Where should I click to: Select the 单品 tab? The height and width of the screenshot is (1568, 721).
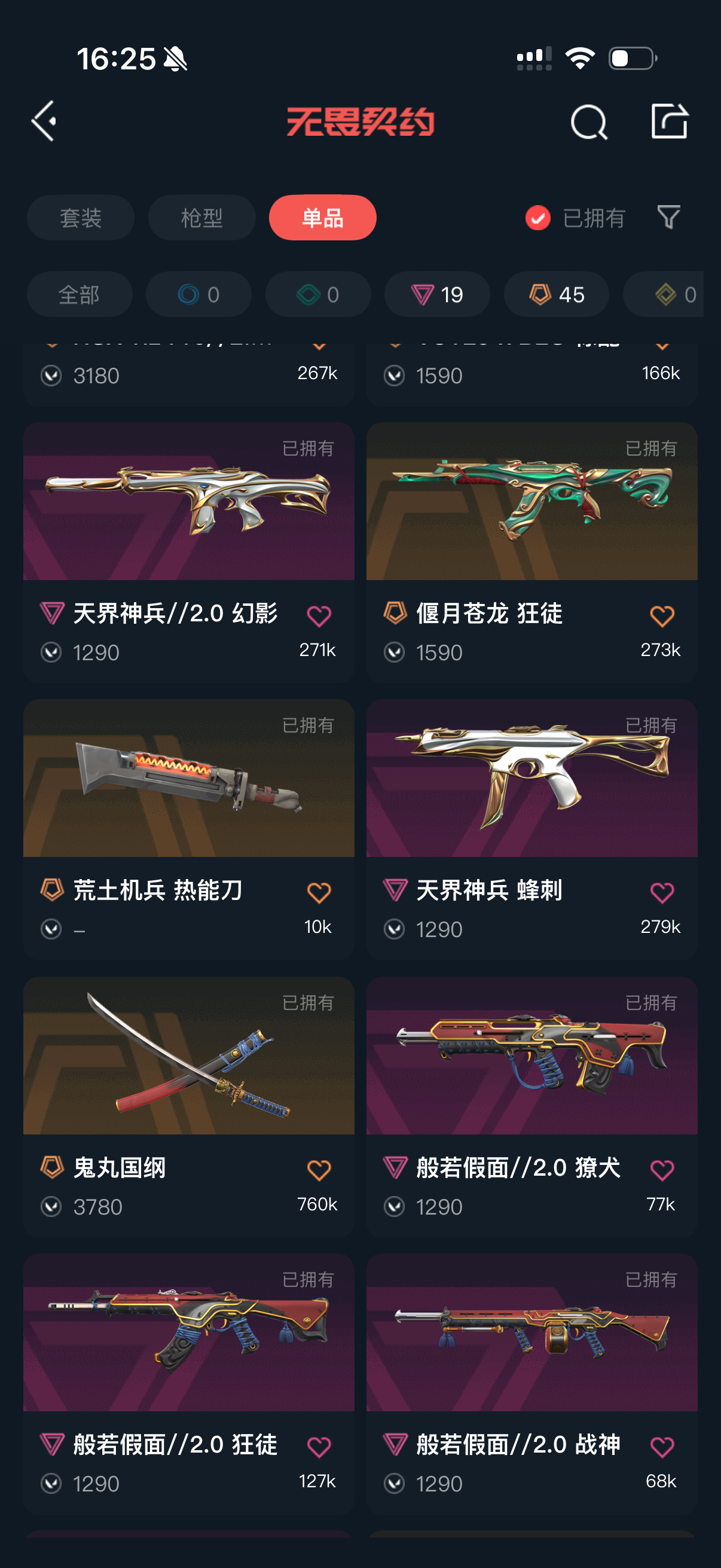tap(322, 218)
